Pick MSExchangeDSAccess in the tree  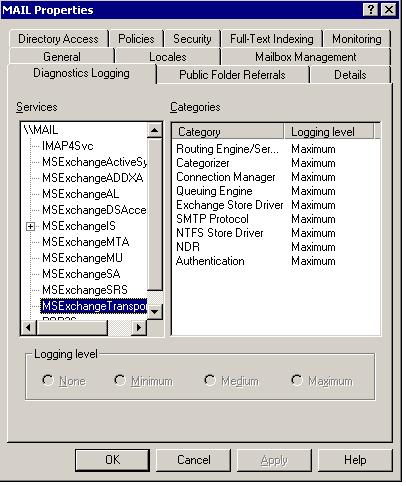point(94,210)
